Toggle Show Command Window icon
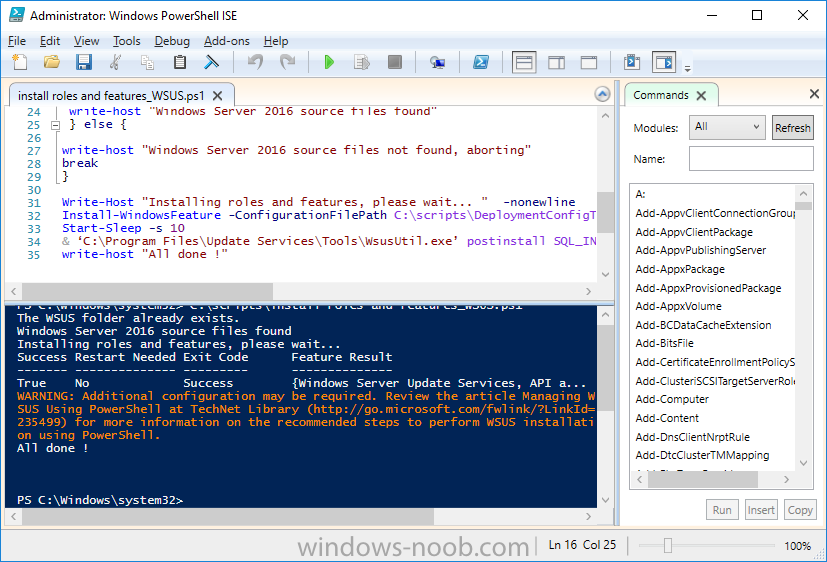The height and width of the screenshot is (562, 827). [632, 62]
